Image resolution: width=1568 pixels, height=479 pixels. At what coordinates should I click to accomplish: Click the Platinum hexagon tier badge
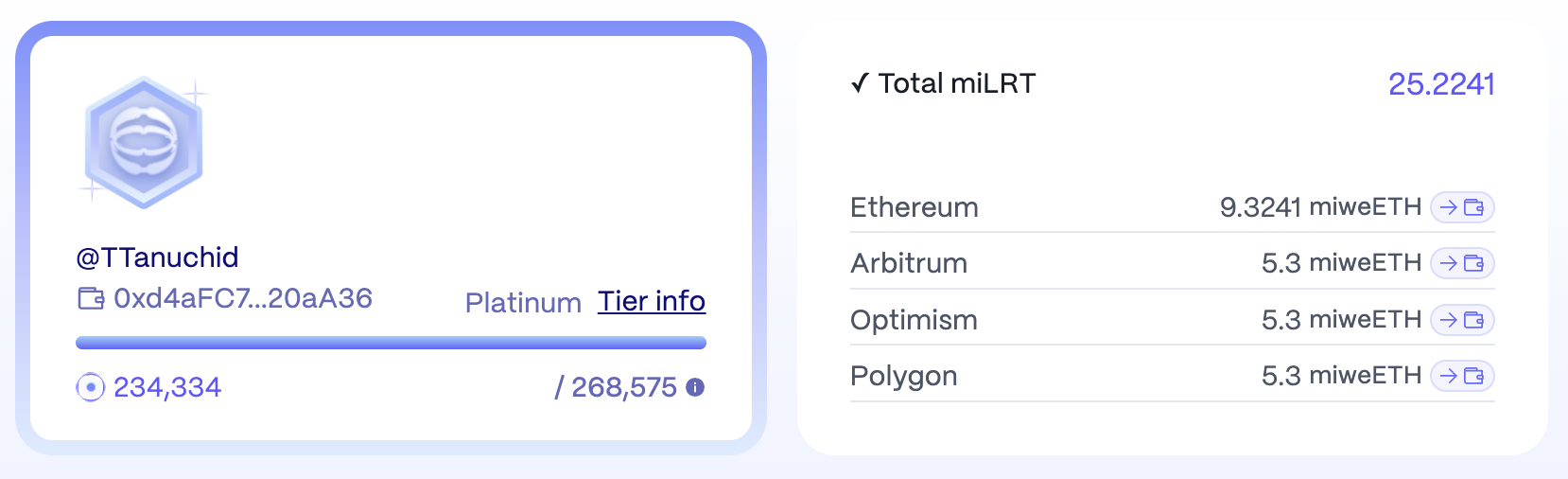(144, 142)
